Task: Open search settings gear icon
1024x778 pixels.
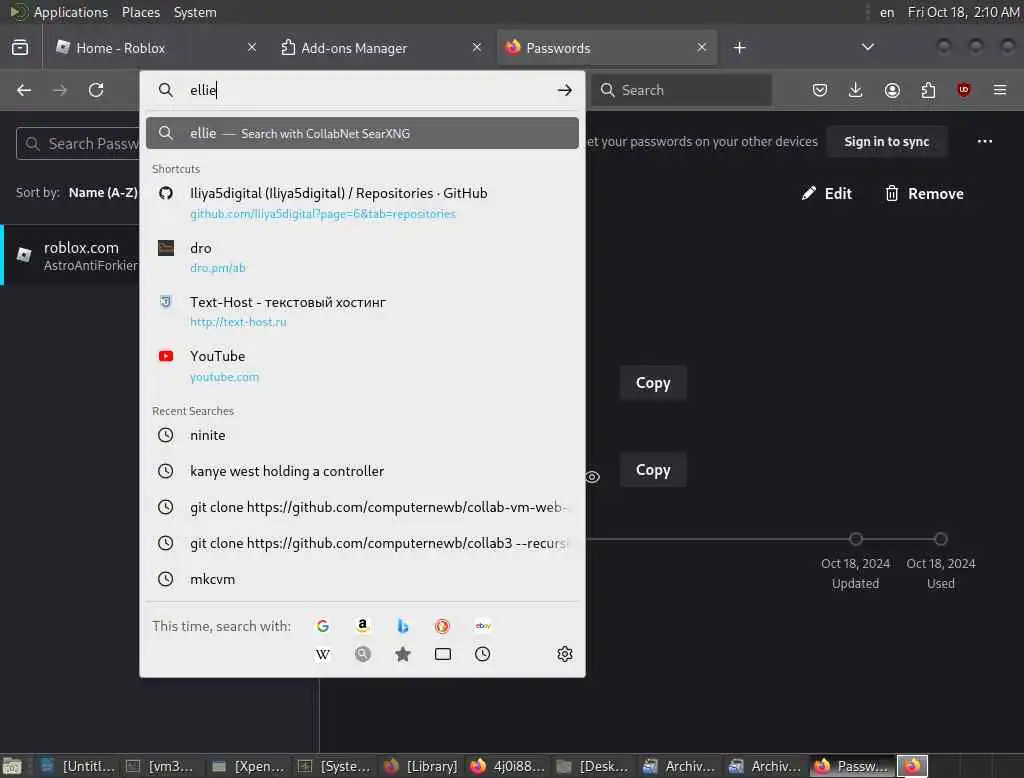Action: (565, 654)
